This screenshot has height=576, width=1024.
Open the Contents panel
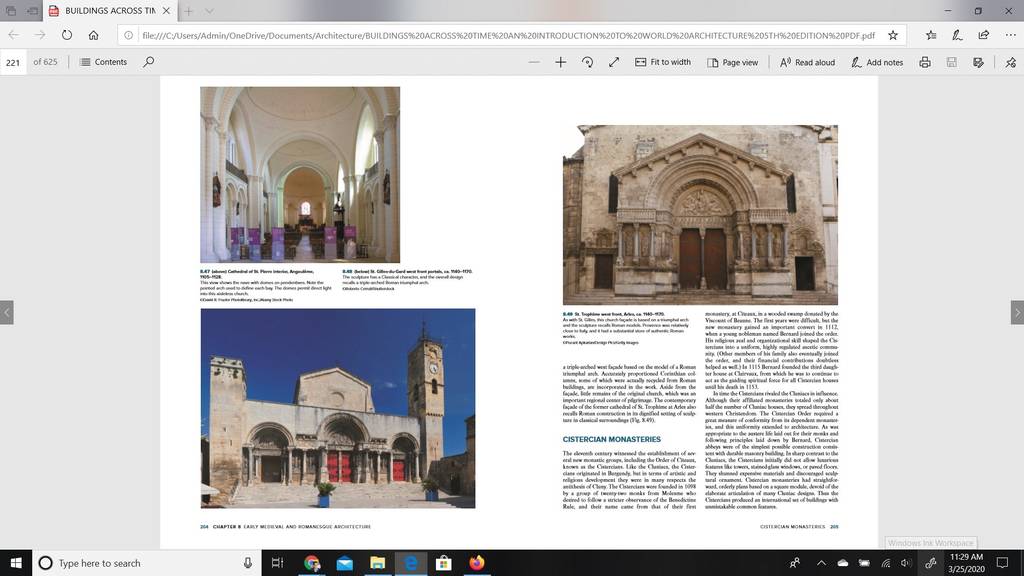103,62
